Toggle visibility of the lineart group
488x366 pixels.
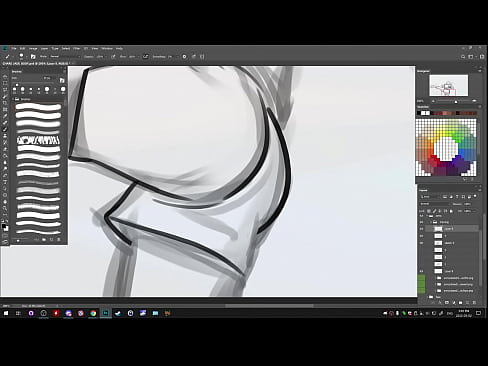(422, 222)
